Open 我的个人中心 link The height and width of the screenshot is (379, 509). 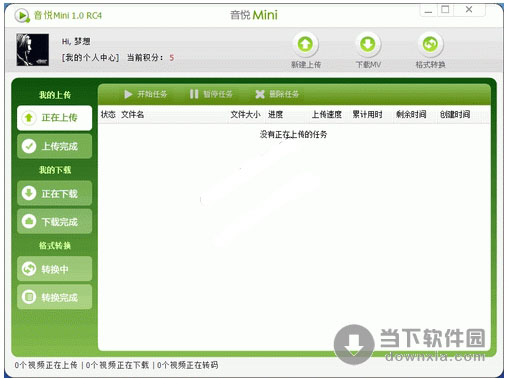tap(90, 58)
